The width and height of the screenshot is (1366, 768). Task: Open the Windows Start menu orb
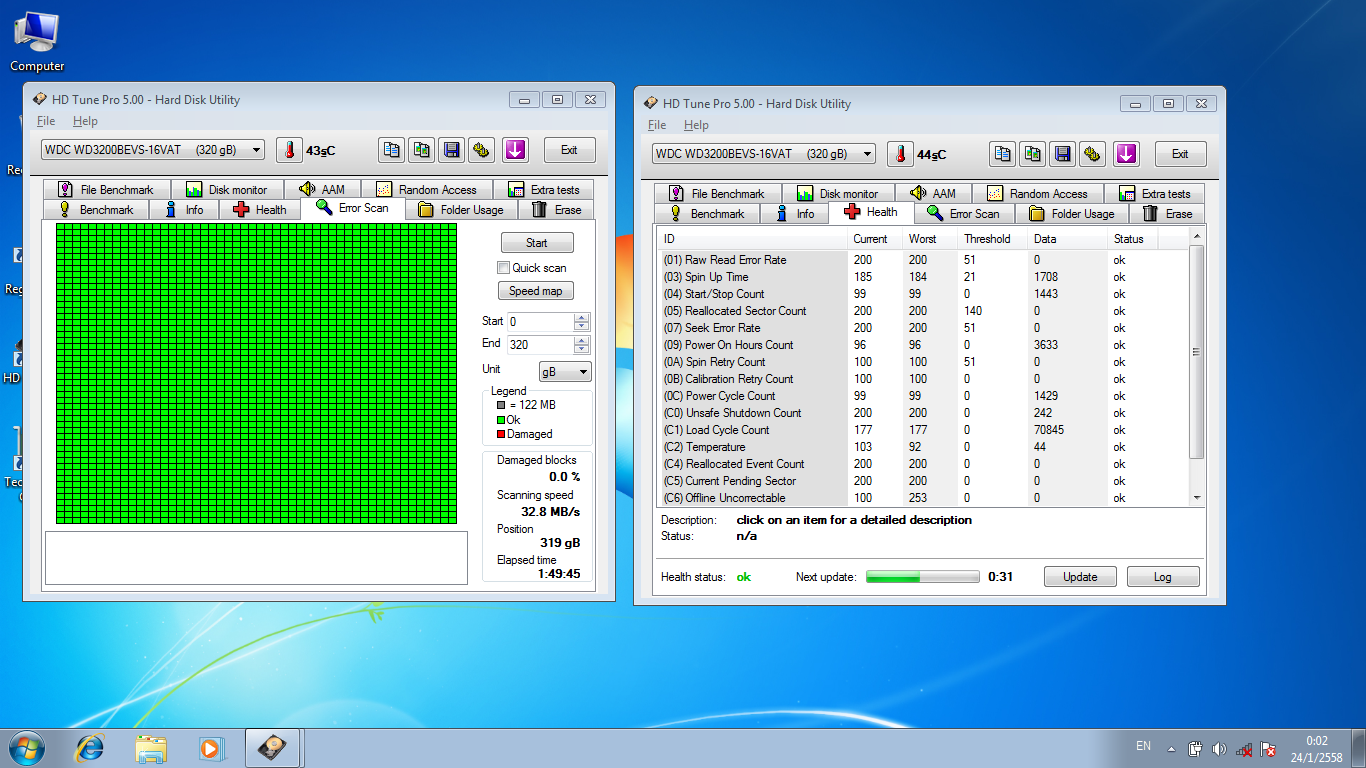tap(26, 748)
